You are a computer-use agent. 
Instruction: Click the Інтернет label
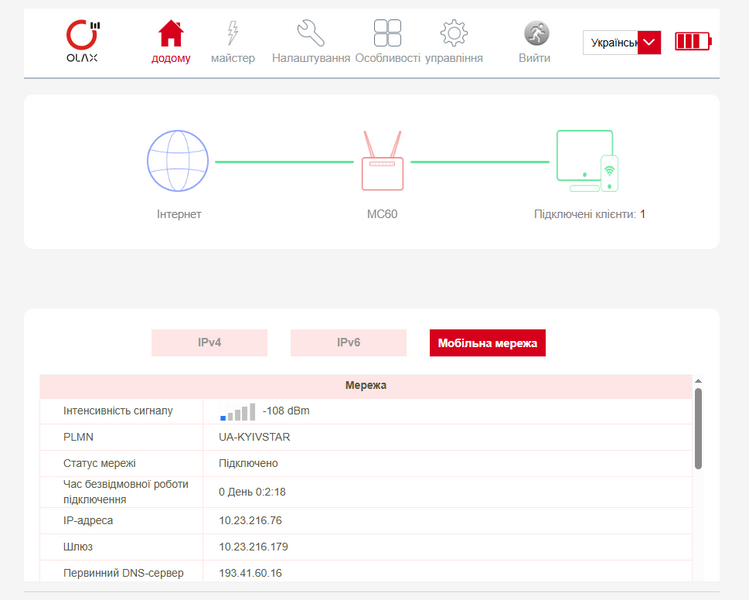pos(179,214)
